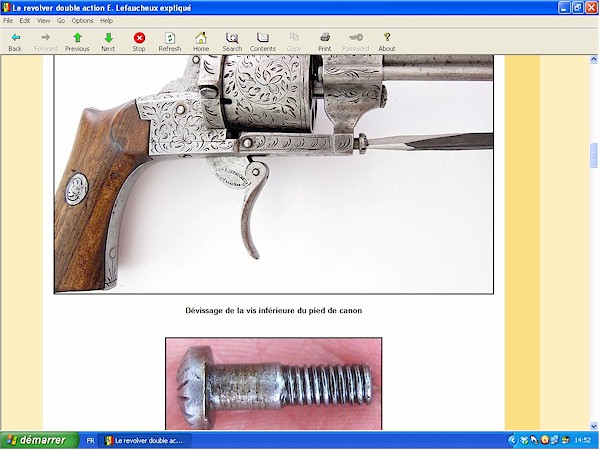Click the application icon in the title bar

coord(6,8)
